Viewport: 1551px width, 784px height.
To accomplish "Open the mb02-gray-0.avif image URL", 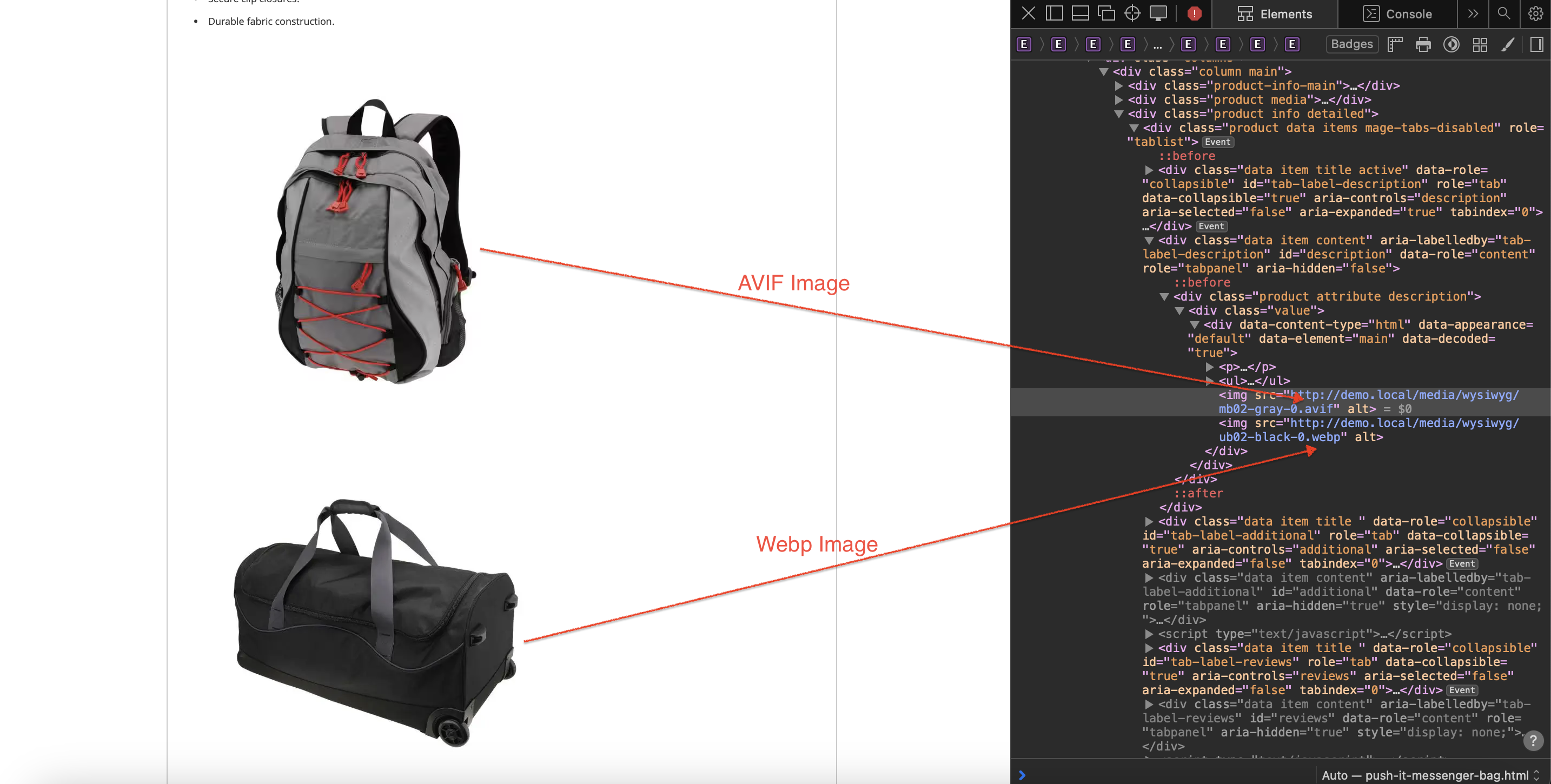I will pyautogui.click(x=1369, y=402).
